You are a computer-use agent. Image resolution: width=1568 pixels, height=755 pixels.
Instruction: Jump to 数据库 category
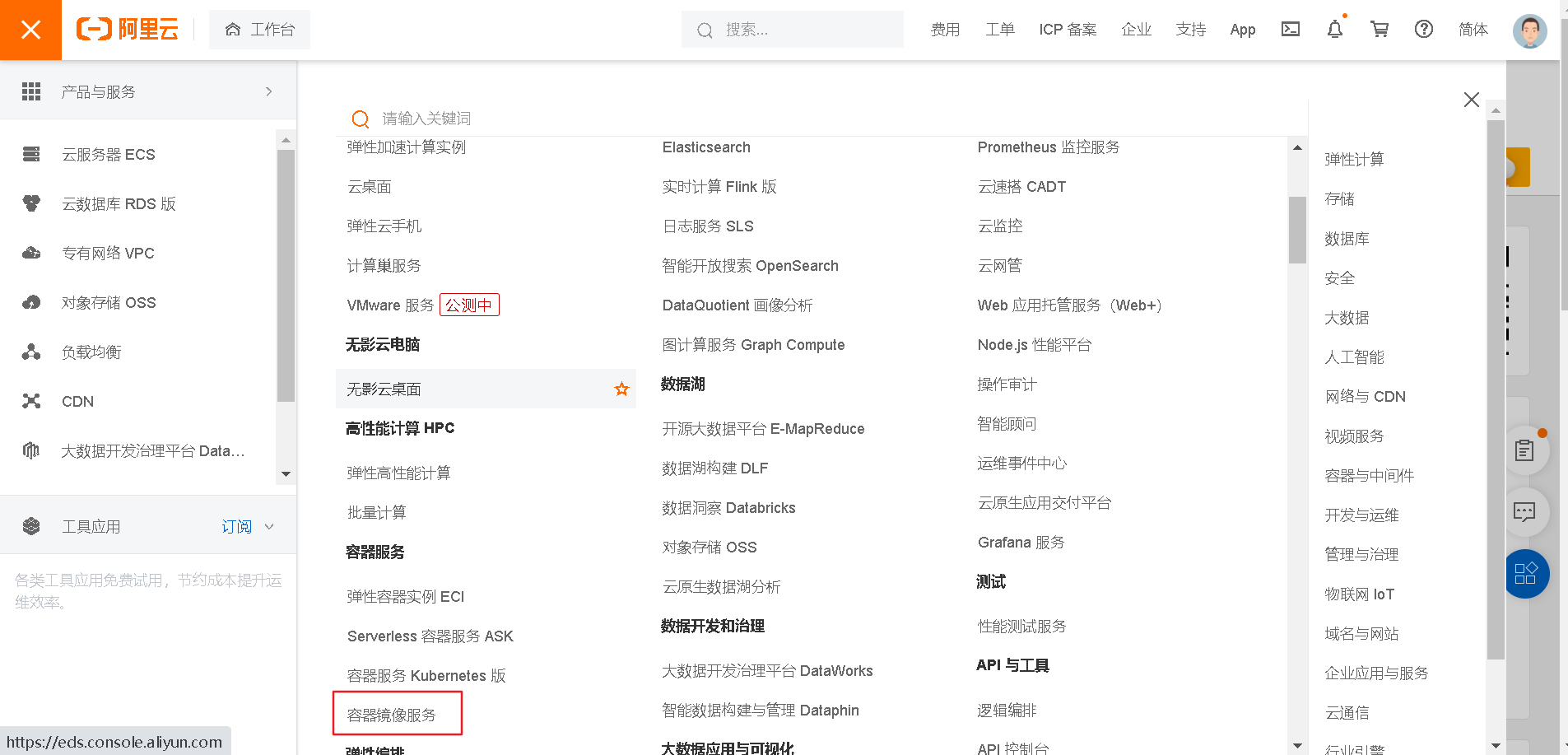click(x=1347, y=238)
